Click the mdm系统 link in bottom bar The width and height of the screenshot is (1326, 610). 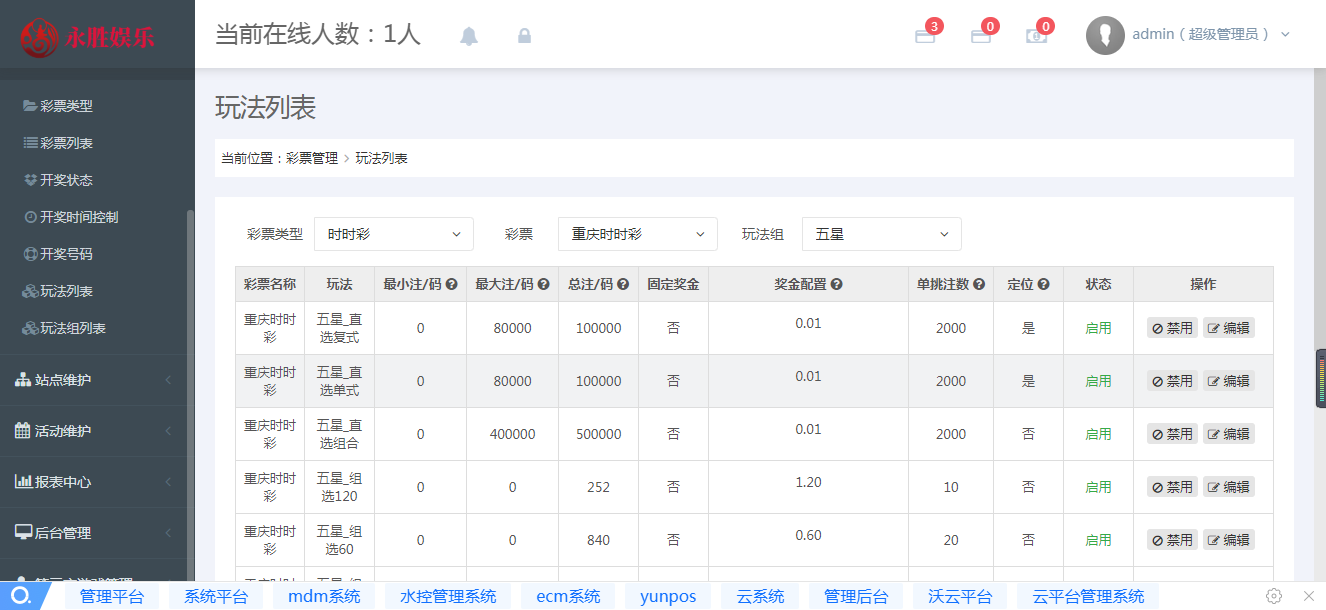324,597
